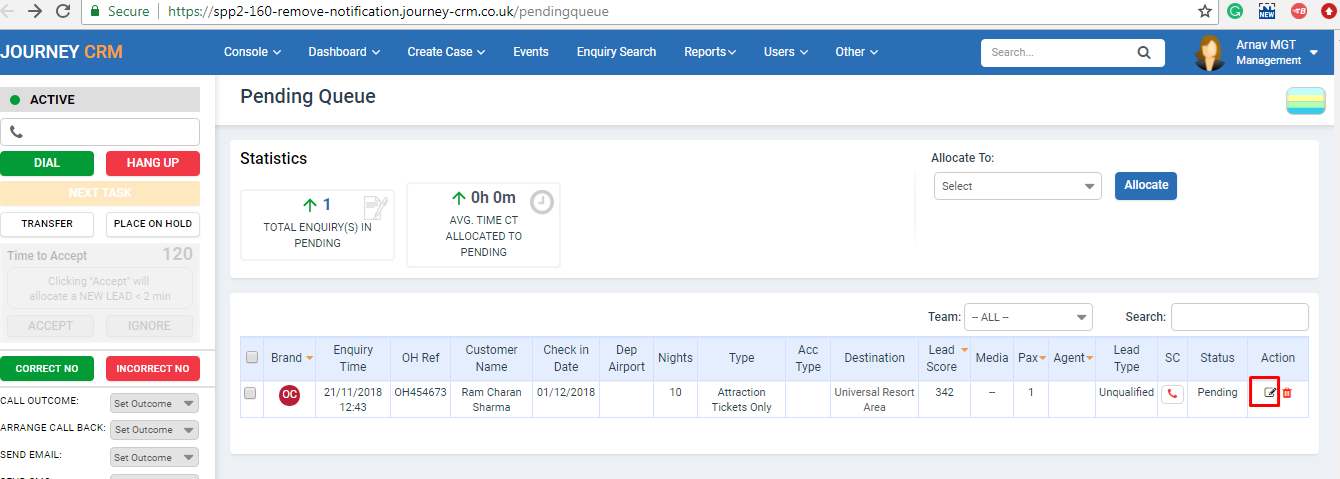This screenshot has width=1340, height=479.
Task: Click the Arnav MGT profile avatar
Action: click(1210, 53)
